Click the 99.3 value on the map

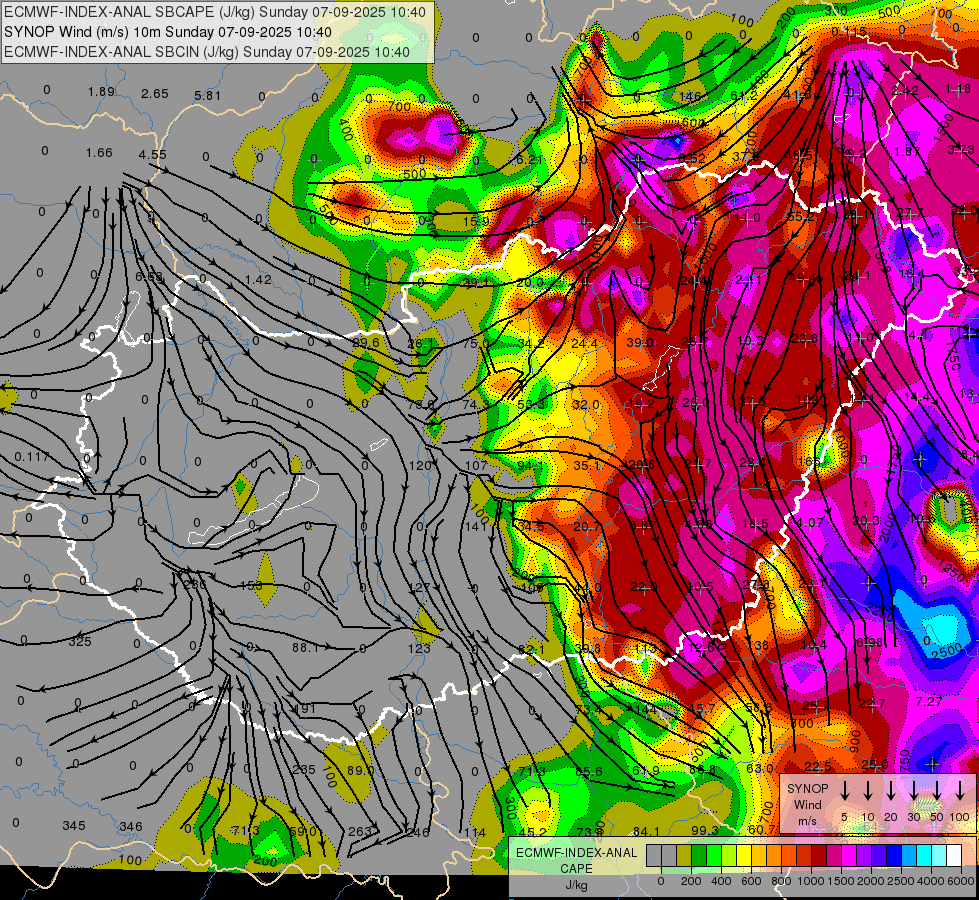point(705,830)
